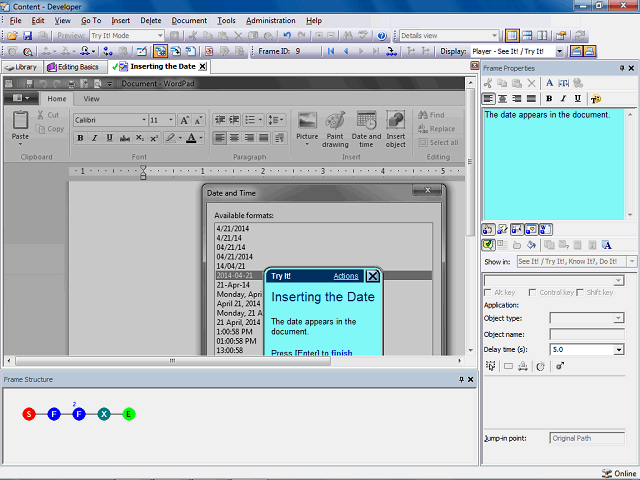Viewport: 640px width, 480px height.
Task: Open the Delay time dropdown
Action: coord(619,349)
